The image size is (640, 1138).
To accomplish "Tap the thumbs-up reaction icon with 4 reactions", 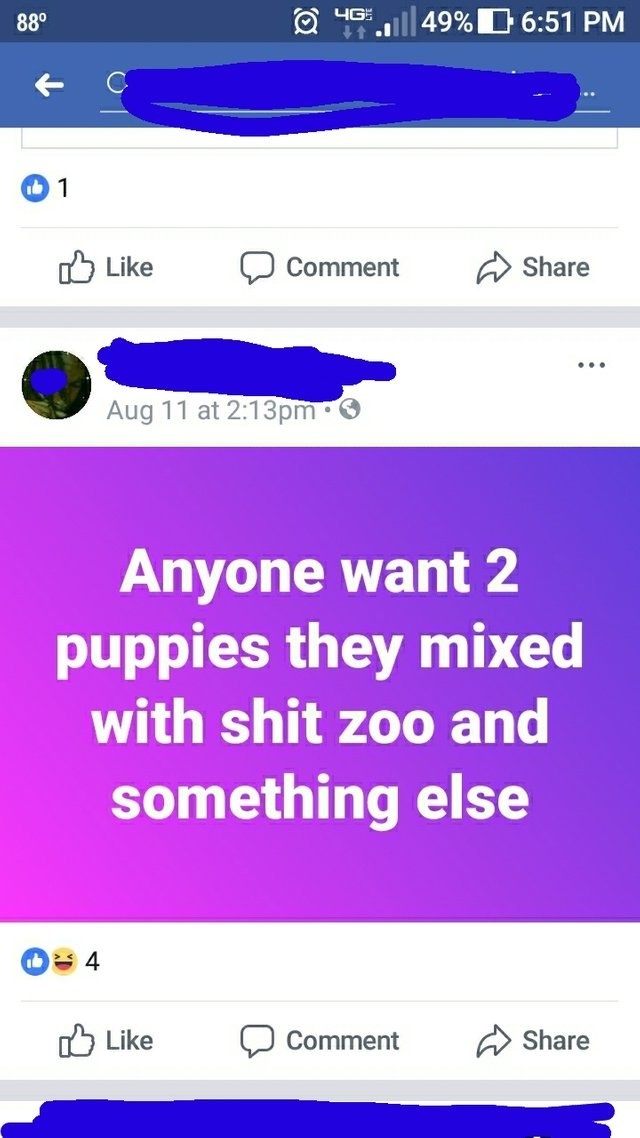I will click(34, 962).
